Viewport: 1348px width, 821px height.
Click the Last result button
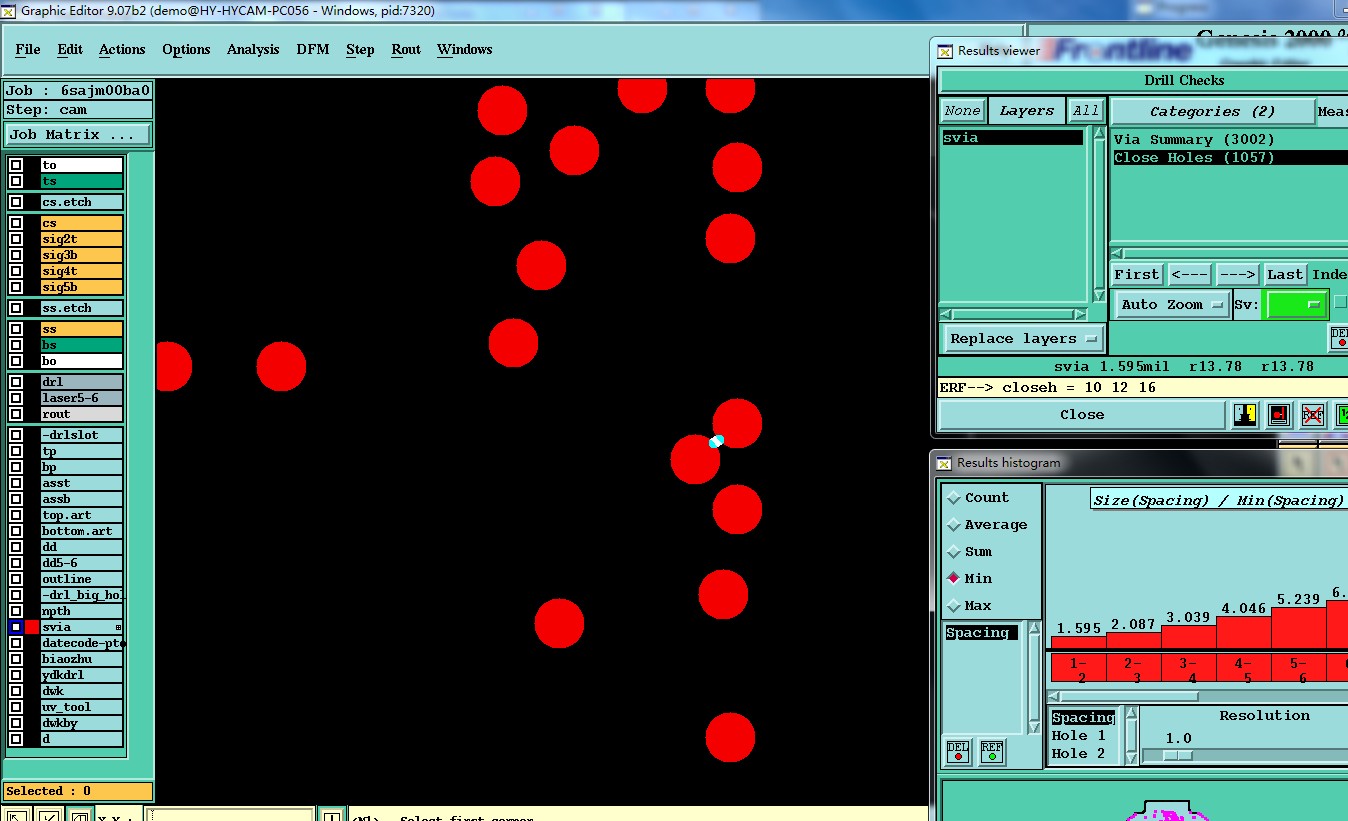1285,274
